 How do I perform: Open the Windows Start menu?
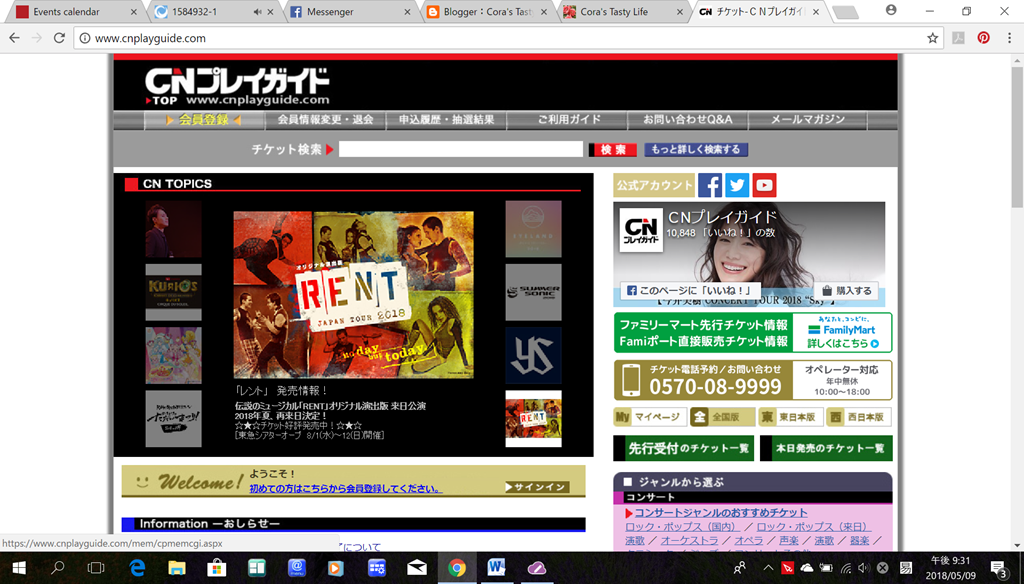(x=19, y=568)
